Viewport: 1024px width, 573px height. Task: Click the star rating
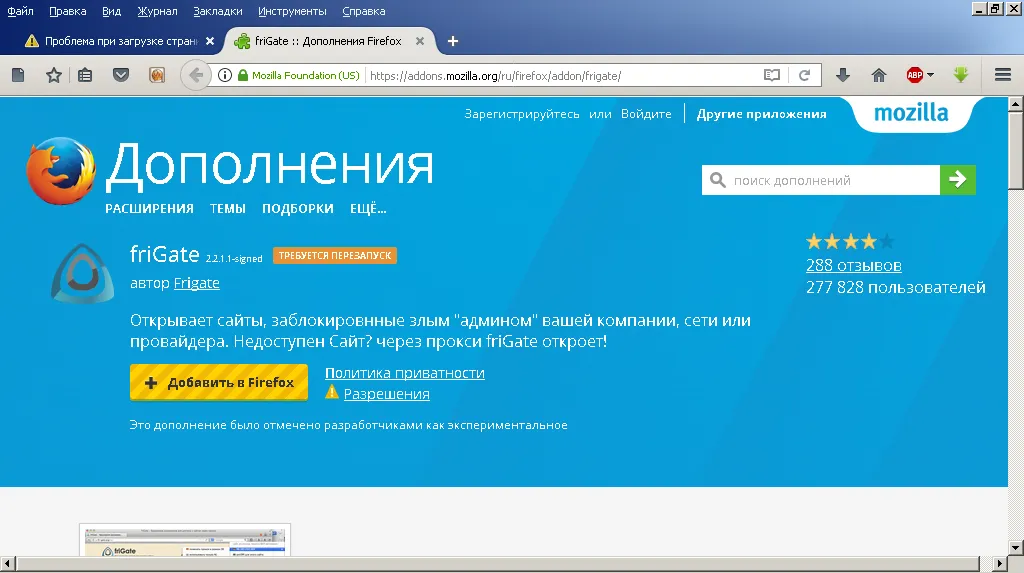pyautogui.click(x=850, y=242)
